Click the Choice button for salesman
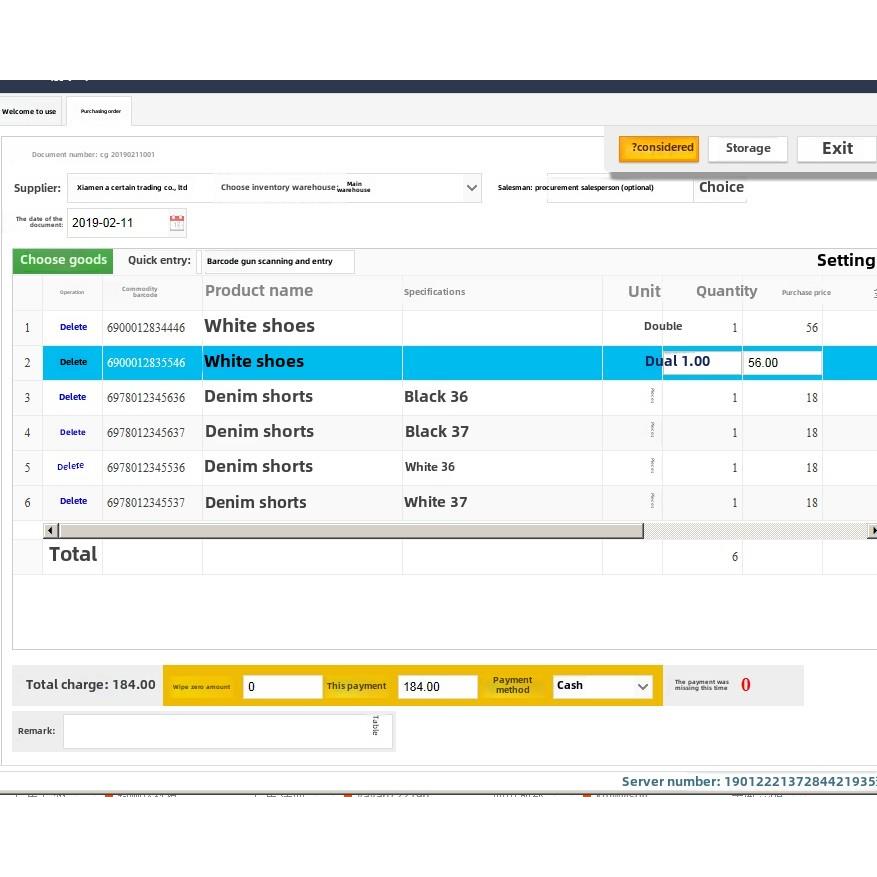This screenshot has height=877, width=877. click(721, 187)
